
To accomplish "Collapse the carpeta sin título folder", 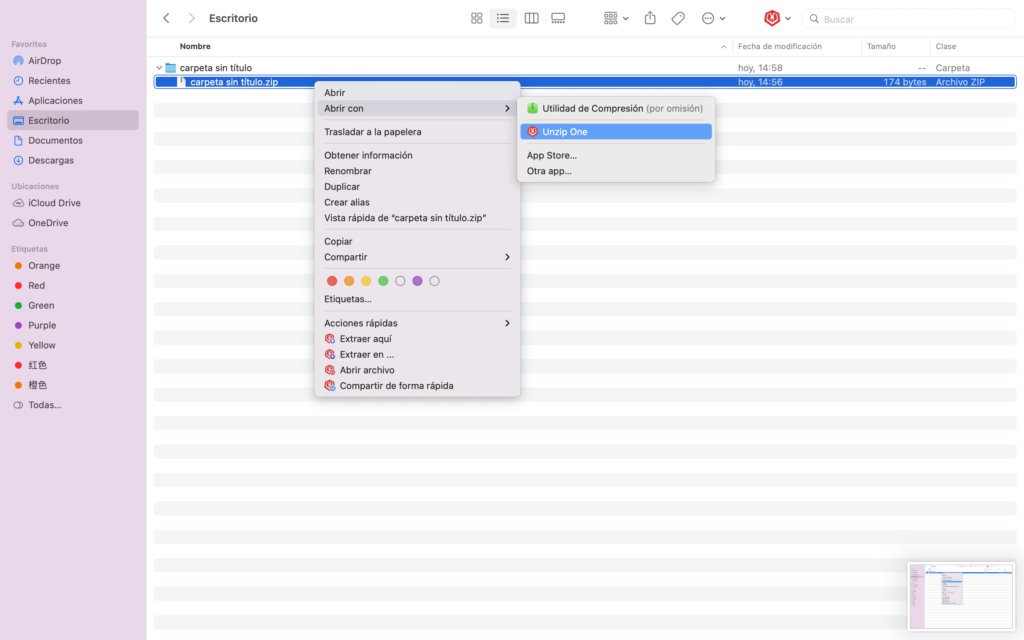I will [x=159, y=68].
